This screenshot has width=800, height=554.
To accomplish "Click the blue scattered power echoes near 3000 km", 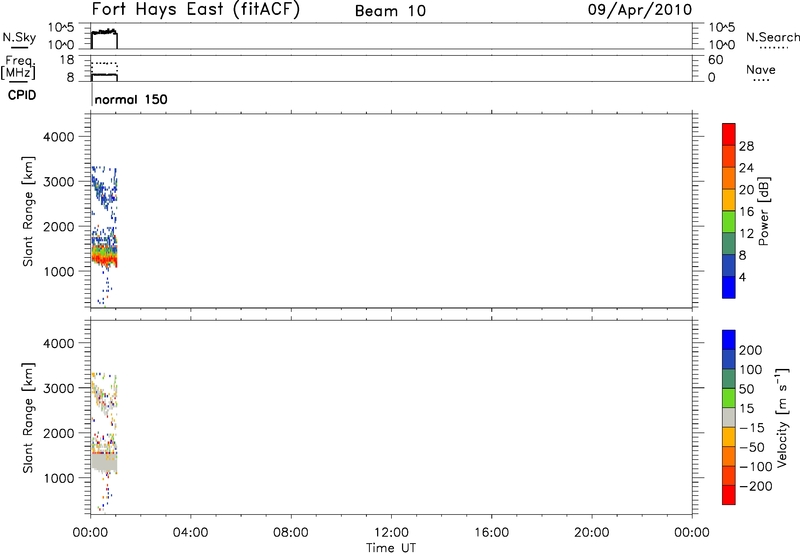I will pyautogui.click(x=105, y=189).
